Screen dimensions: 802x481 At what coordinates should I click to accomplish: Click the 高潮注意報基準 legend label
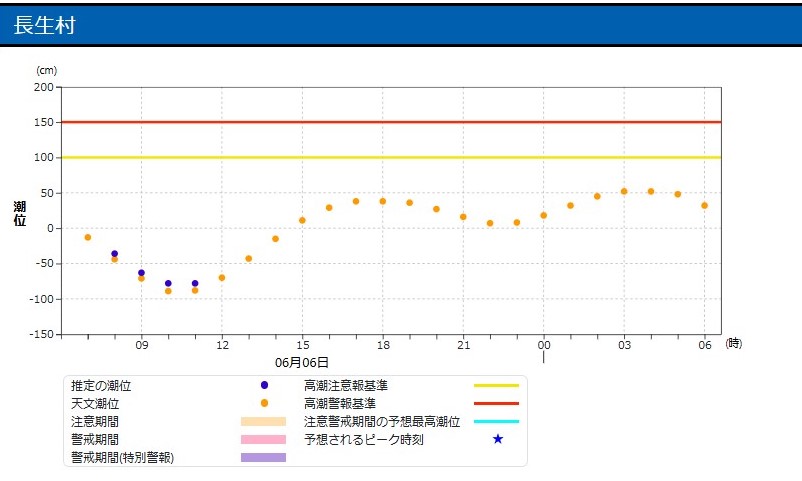346,385
